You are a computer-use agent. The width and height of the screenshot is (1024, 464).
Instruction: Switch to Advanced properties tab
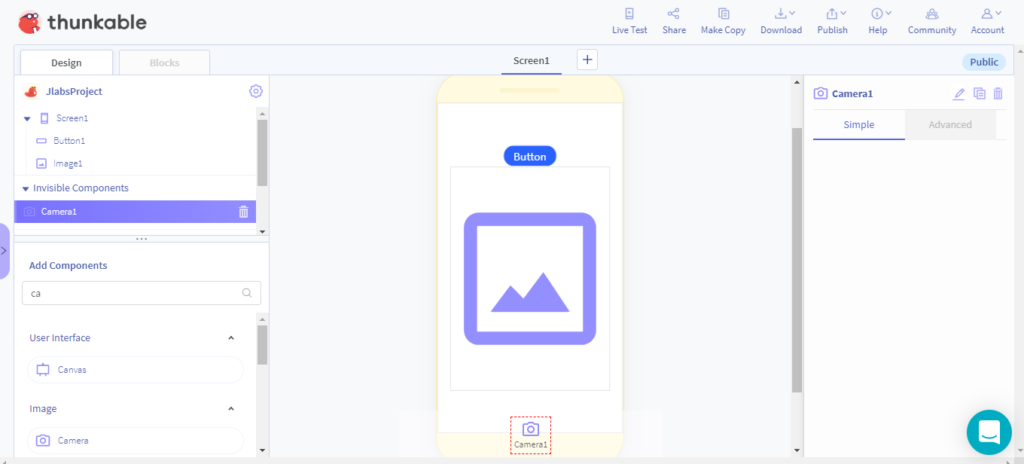pos(950,125)
